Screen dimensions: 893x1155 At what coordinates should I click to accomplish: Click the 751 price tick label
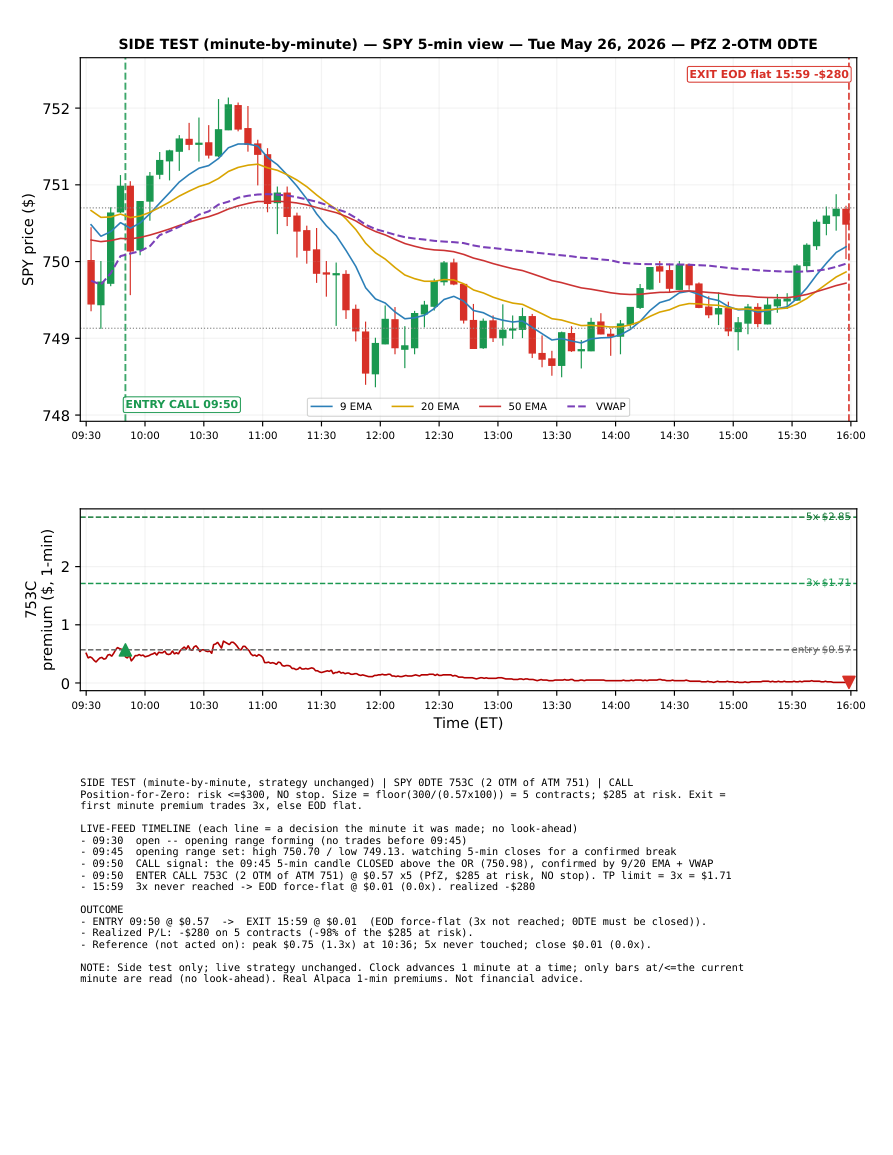[56, 186]
